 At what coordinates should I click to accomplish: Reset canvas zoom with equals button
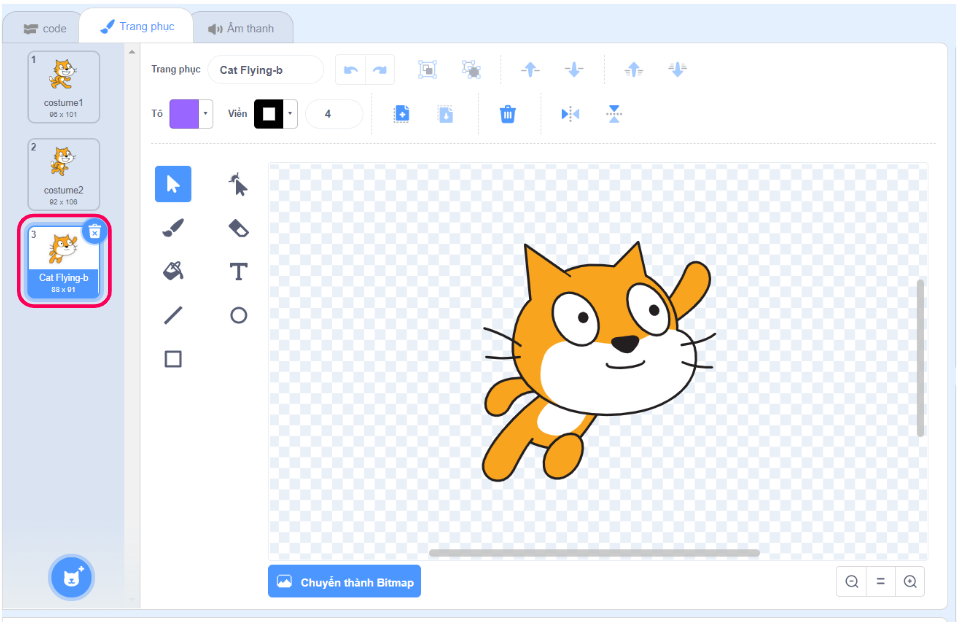point(881,582)
